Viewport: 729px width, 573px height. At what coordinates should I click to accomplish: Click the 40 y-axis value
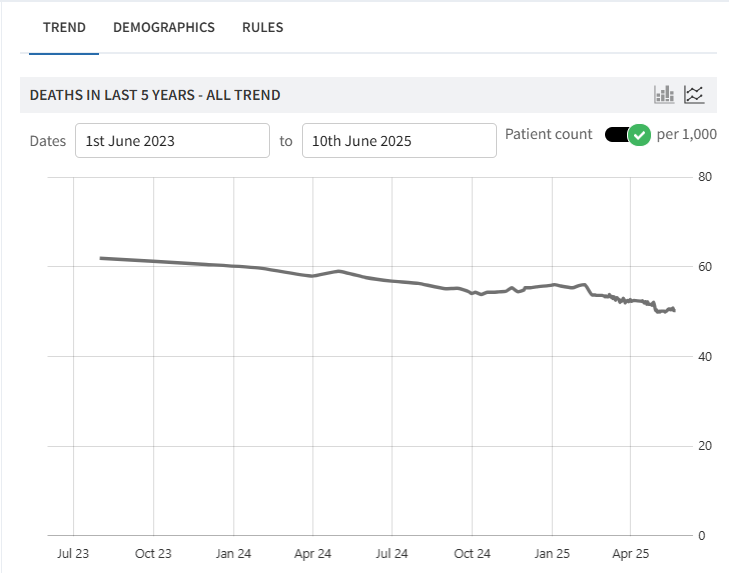(705, 356)
